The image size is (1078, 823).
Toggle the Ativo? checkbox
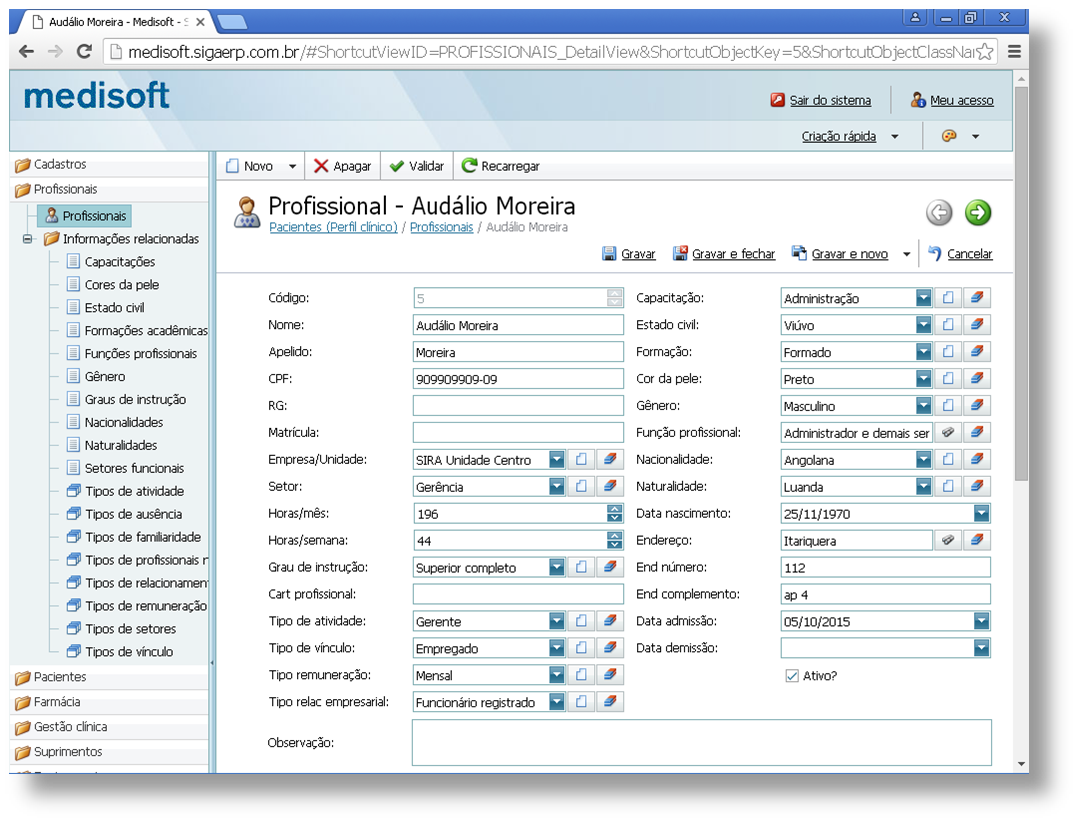point(792,676)
